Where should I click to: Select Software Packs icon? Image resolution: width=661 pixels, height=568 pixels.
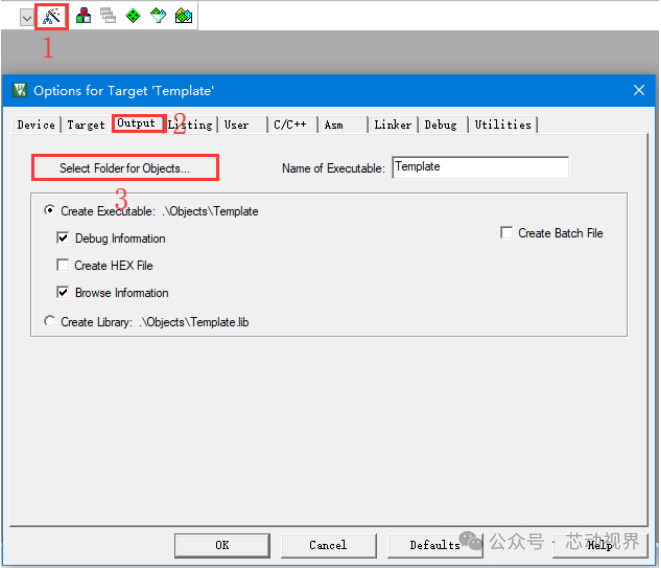158,16
